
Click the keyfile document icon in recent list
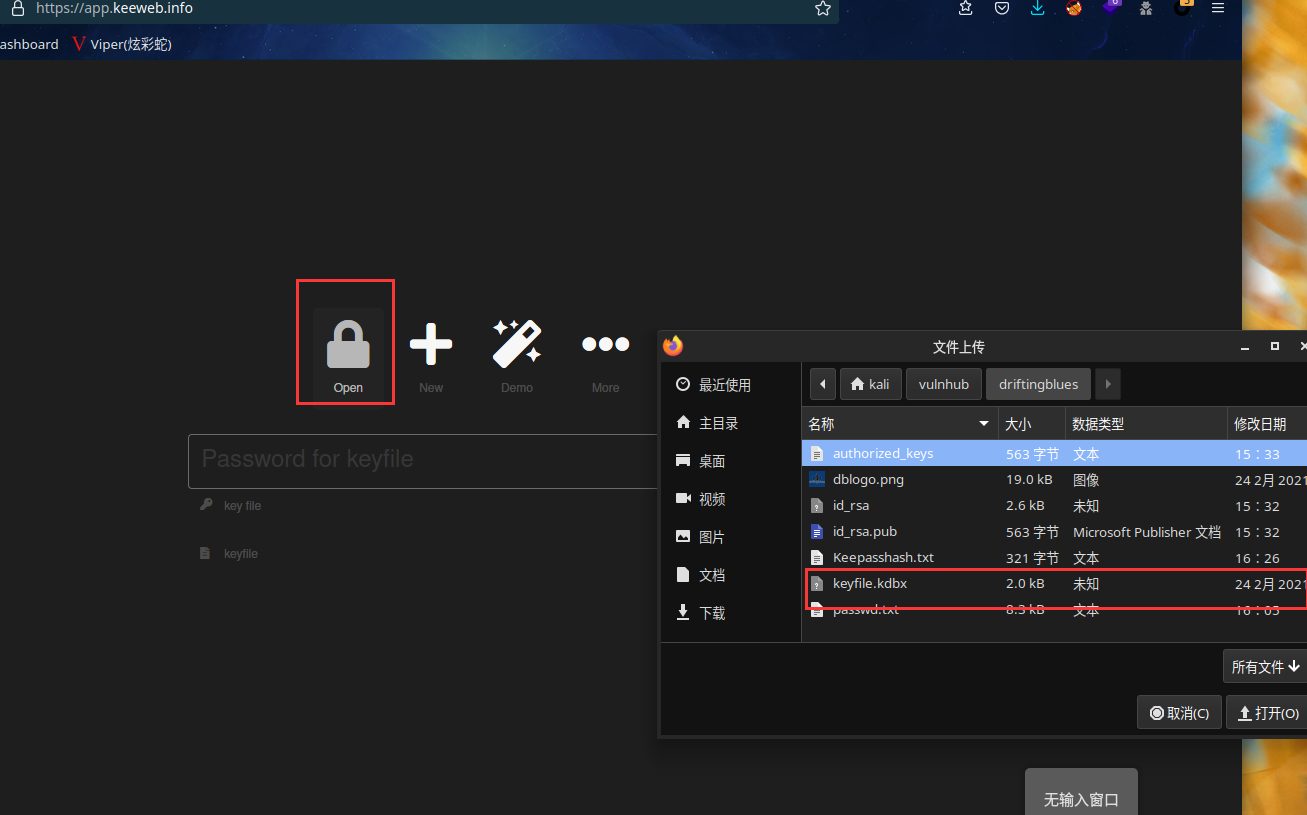[x=205, y=553]
